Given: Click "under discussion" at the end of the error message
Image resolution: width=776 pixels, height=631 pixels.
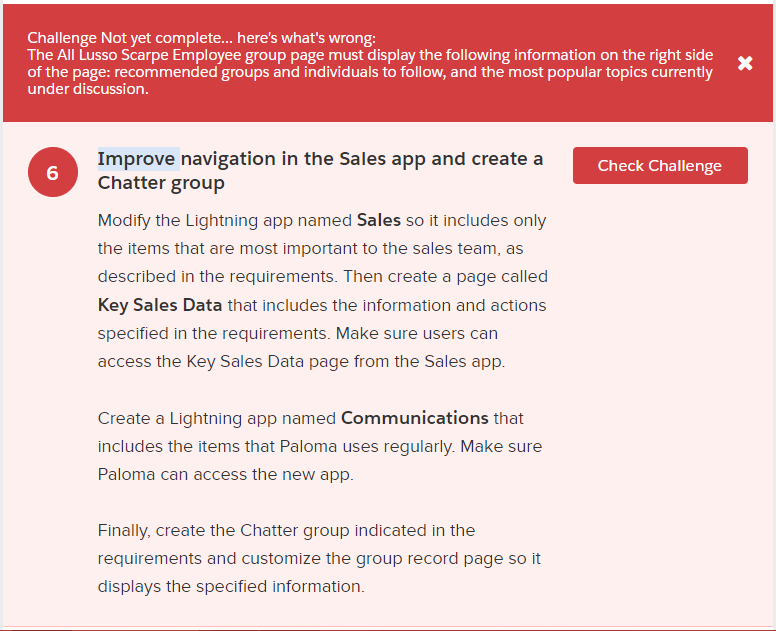Looking at the screenshot, I should (x=88, y=89).
